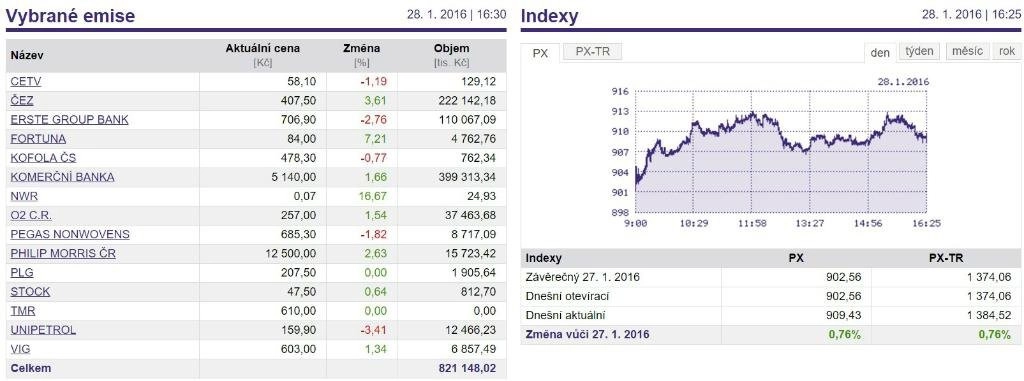Screen dimensions: 1024x381
Task: Switch to the PX-TR index tab
Action: tap(592, 52)
